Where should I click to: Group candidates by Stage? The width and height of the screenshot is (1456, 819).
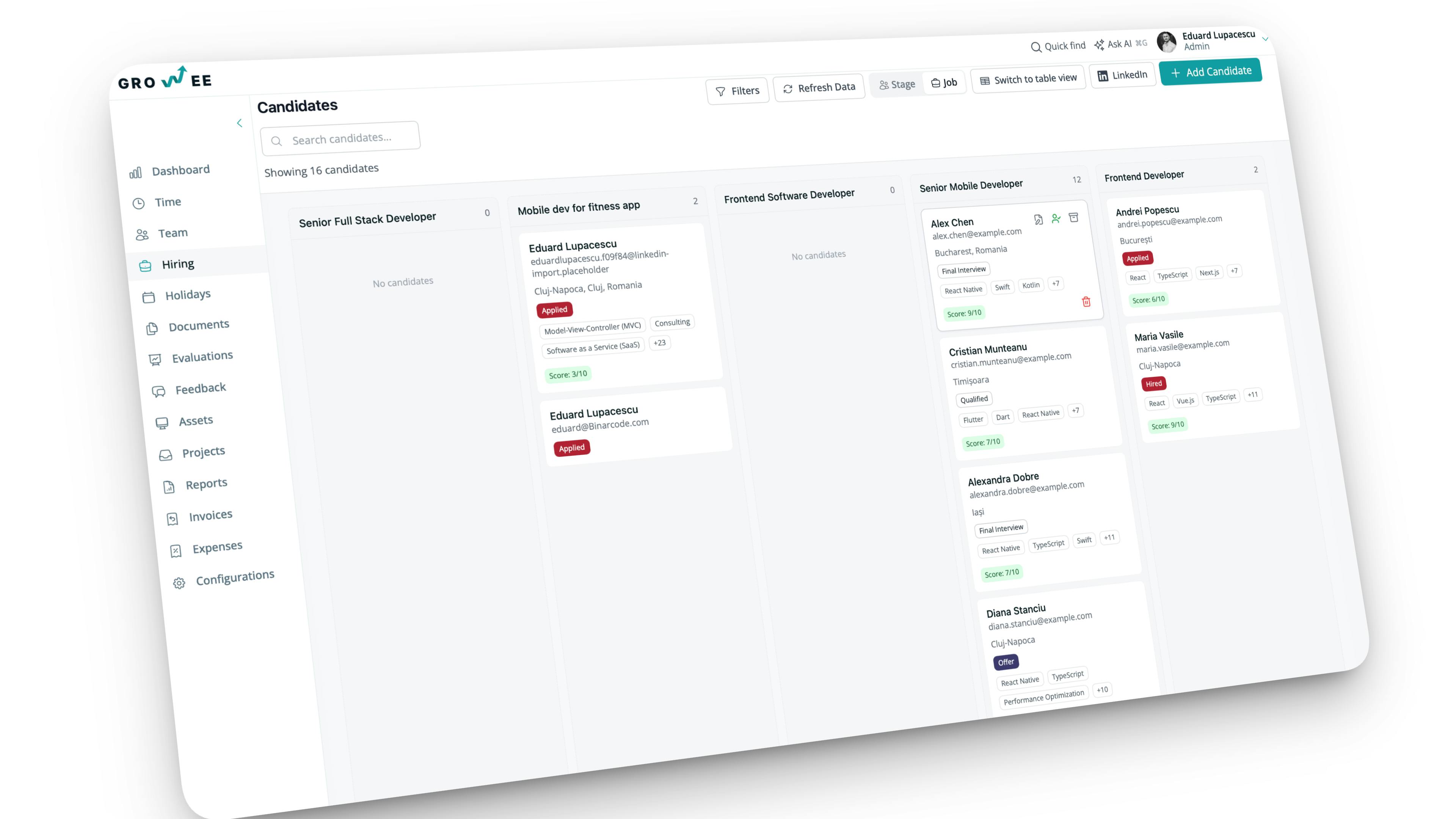(x=897, y=85)
